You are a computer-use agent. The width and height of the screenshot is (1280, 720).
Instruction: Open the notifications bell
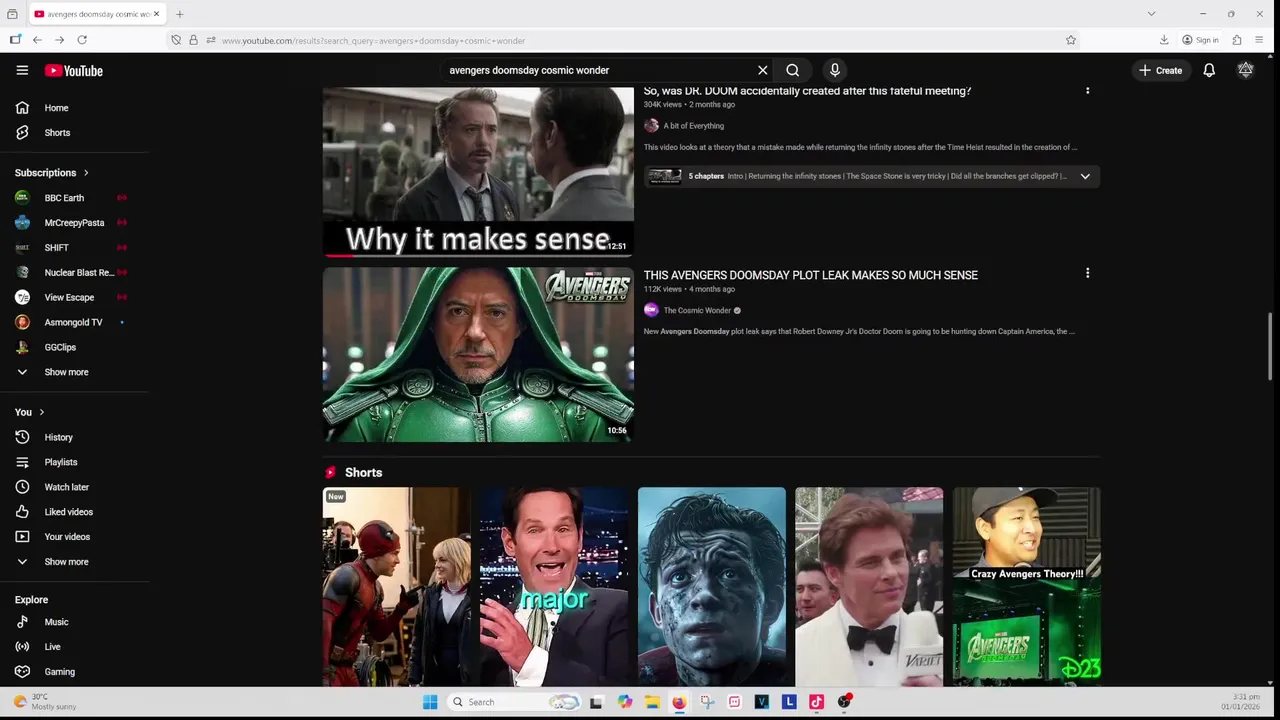tap(1209, 70)
